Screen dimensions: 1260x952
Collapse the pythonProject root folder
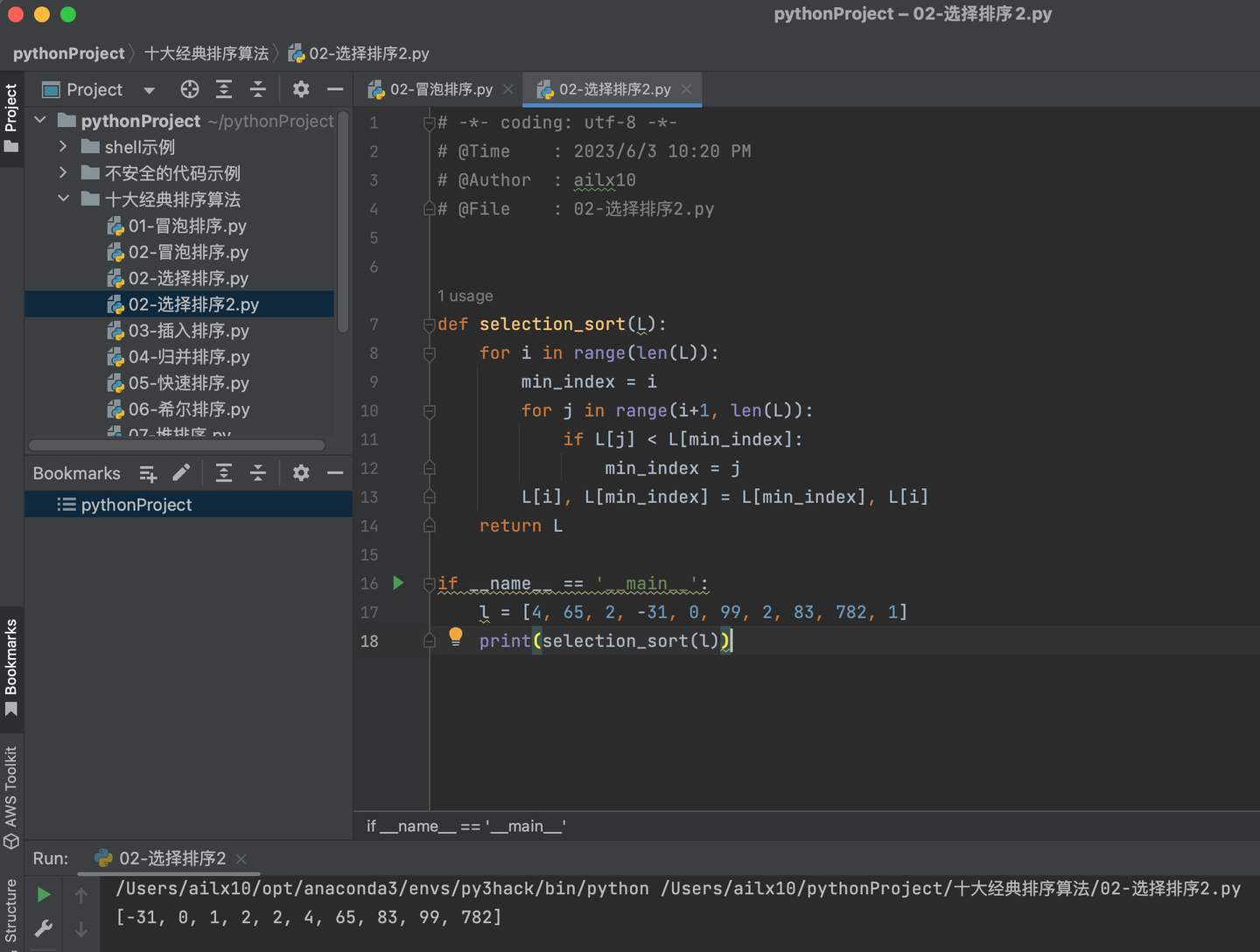point(40,120)
